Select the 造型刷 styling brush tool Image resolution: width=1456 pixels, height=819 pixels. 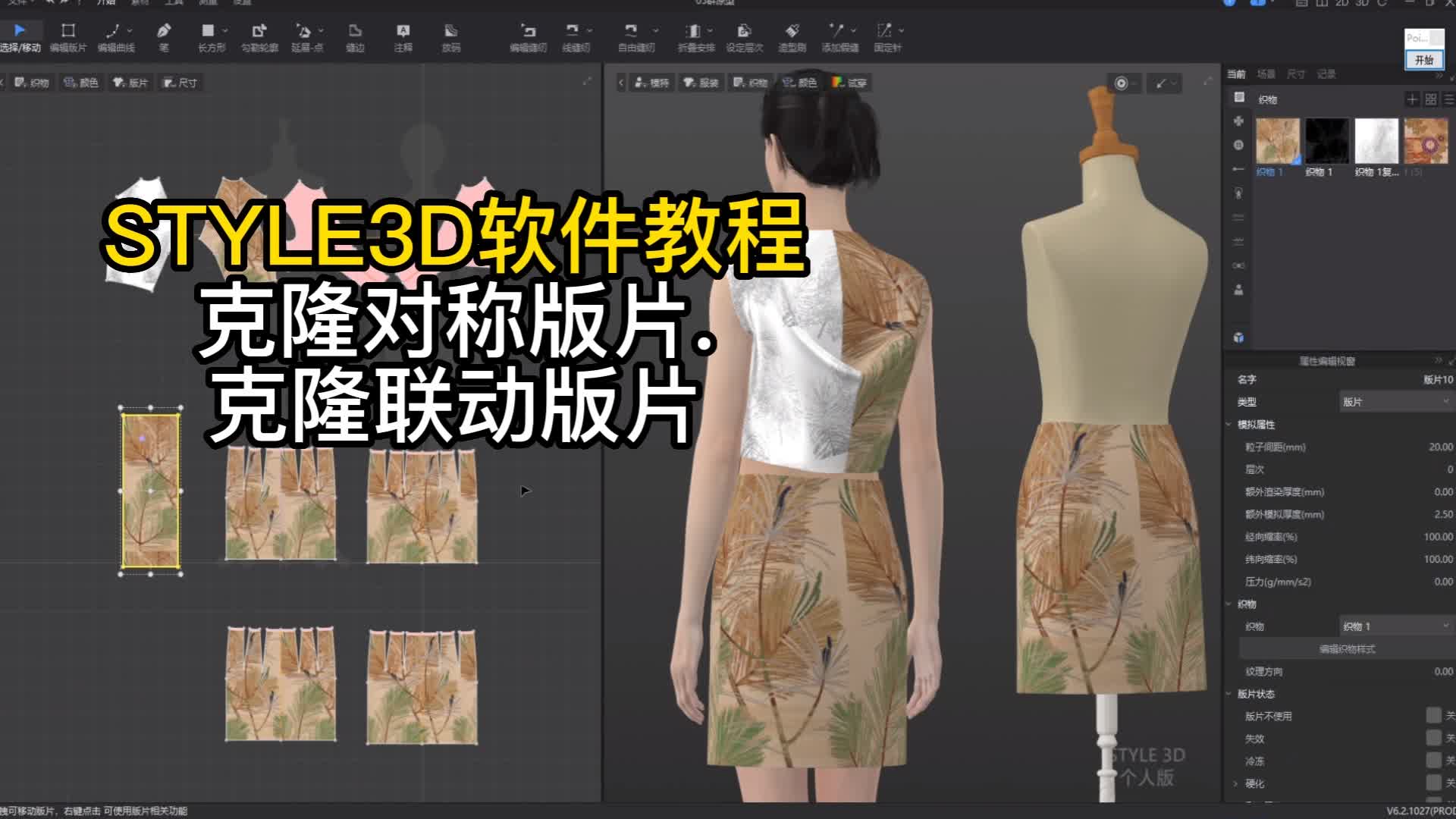[792, 37]
